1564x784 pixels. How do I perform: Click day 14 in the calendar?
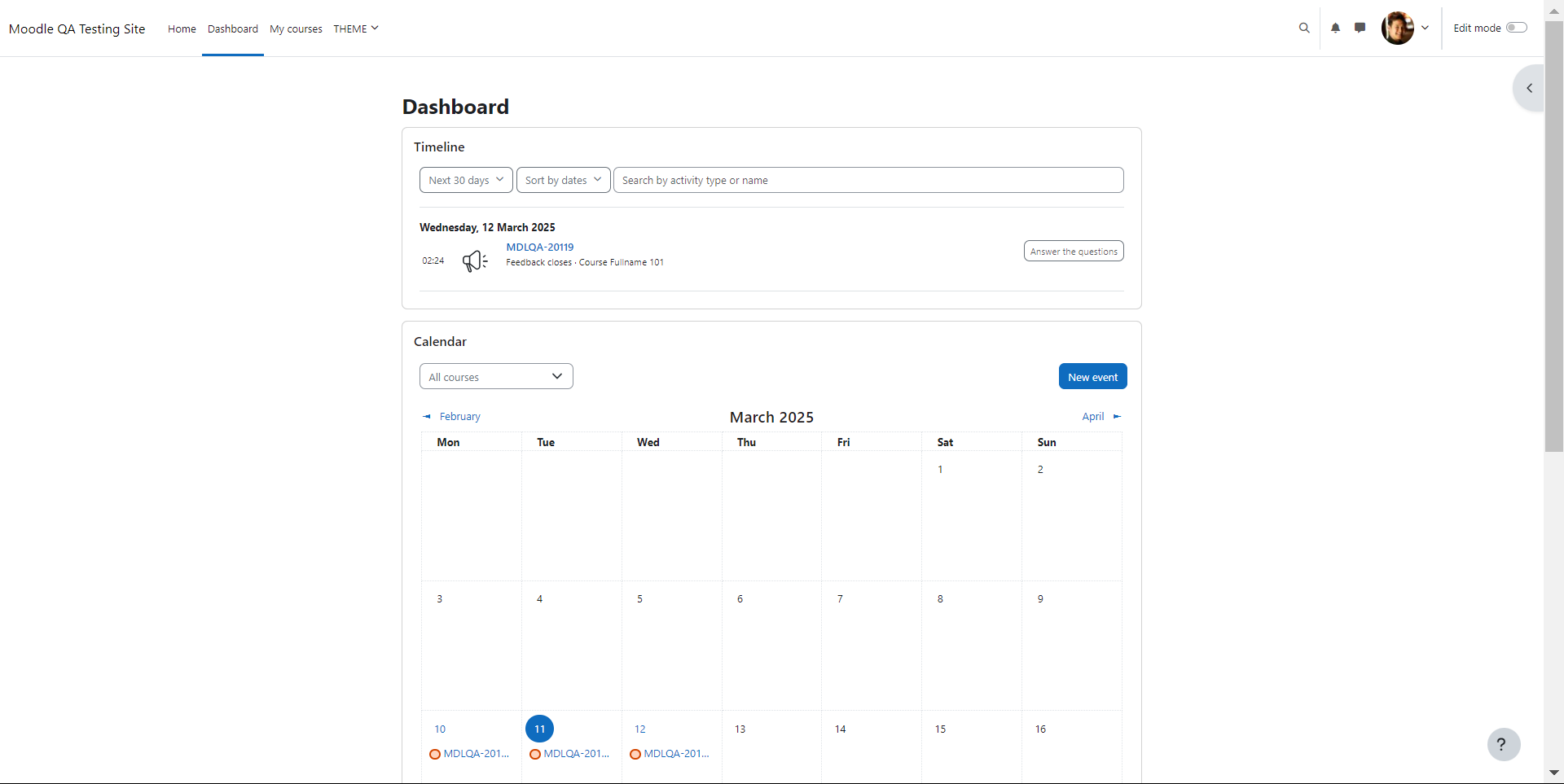(x=840, y=729)
